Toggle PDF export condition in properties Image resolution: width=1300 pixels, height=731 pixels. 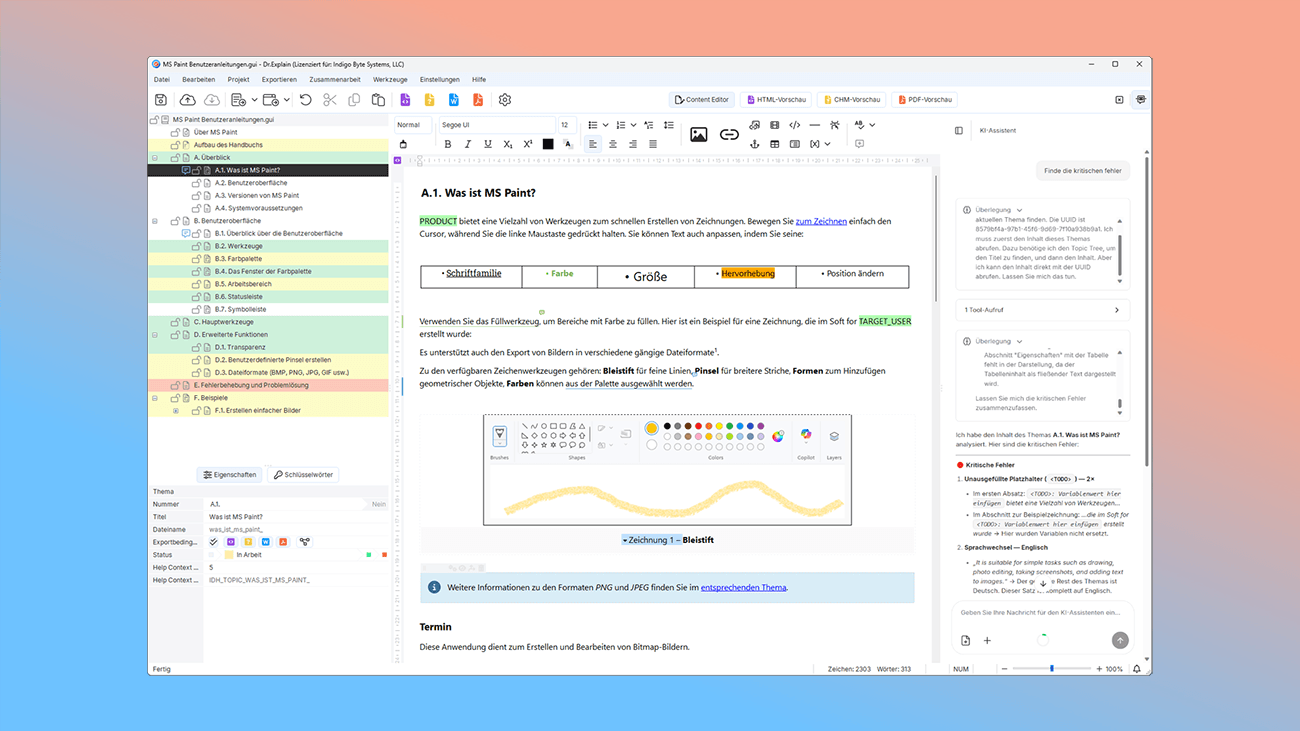(283, 542)
